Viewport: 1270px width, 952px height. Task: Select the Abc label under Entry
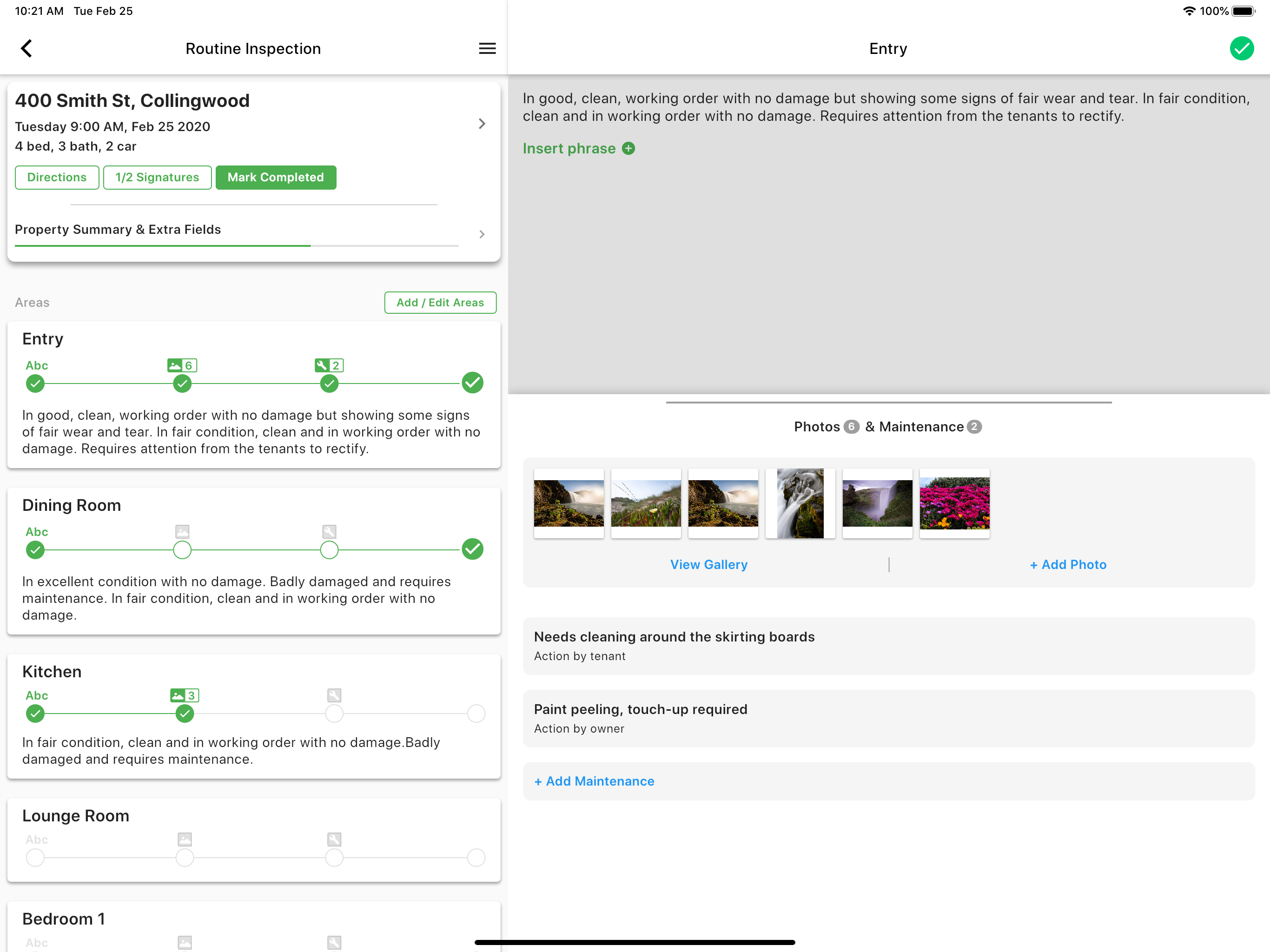(x=37, y=365)
